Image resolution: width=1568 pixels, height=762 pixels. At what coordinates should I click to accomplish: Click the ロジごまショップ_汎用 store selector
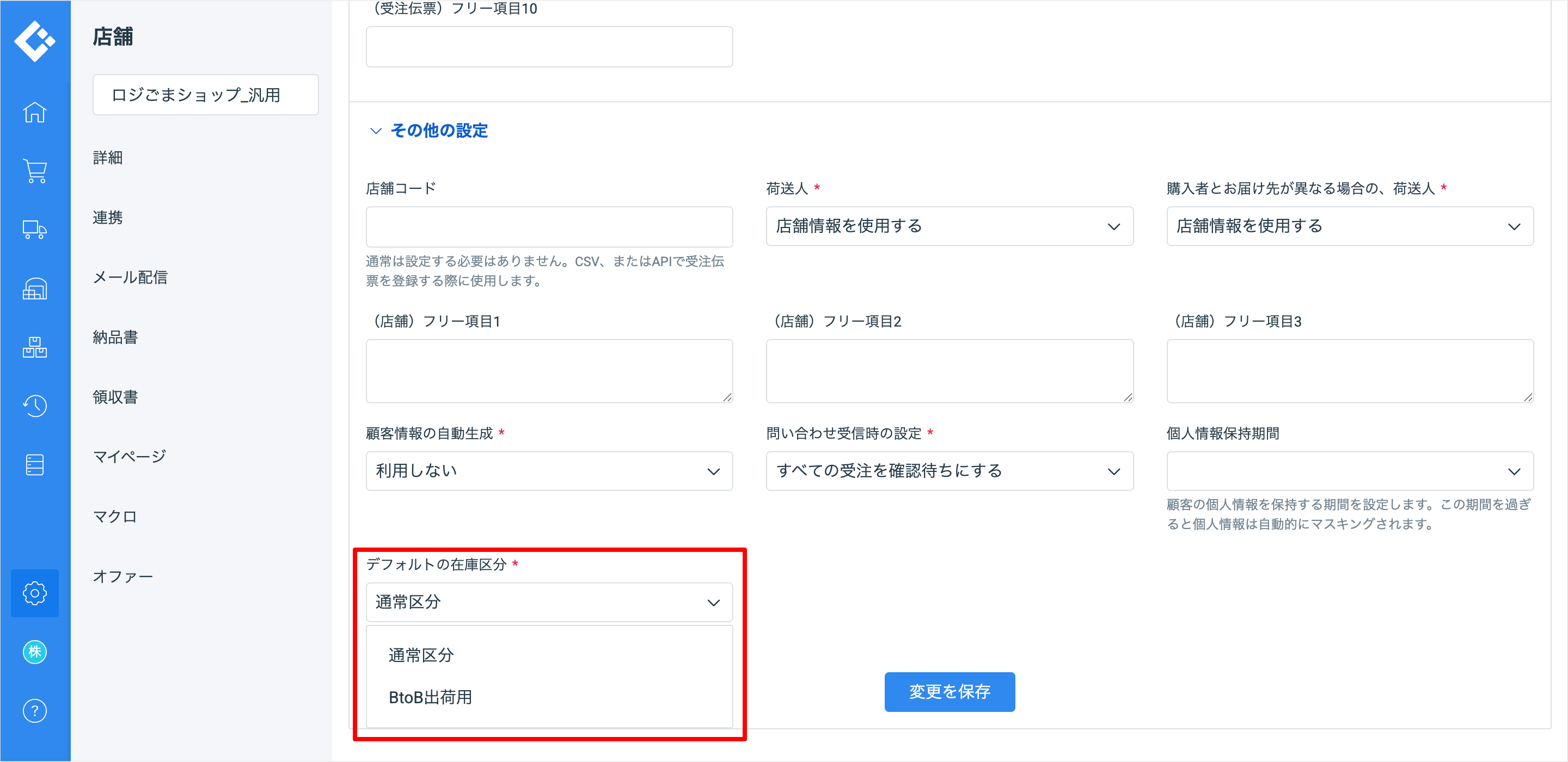pyautogui.click(x=205, y=95)
